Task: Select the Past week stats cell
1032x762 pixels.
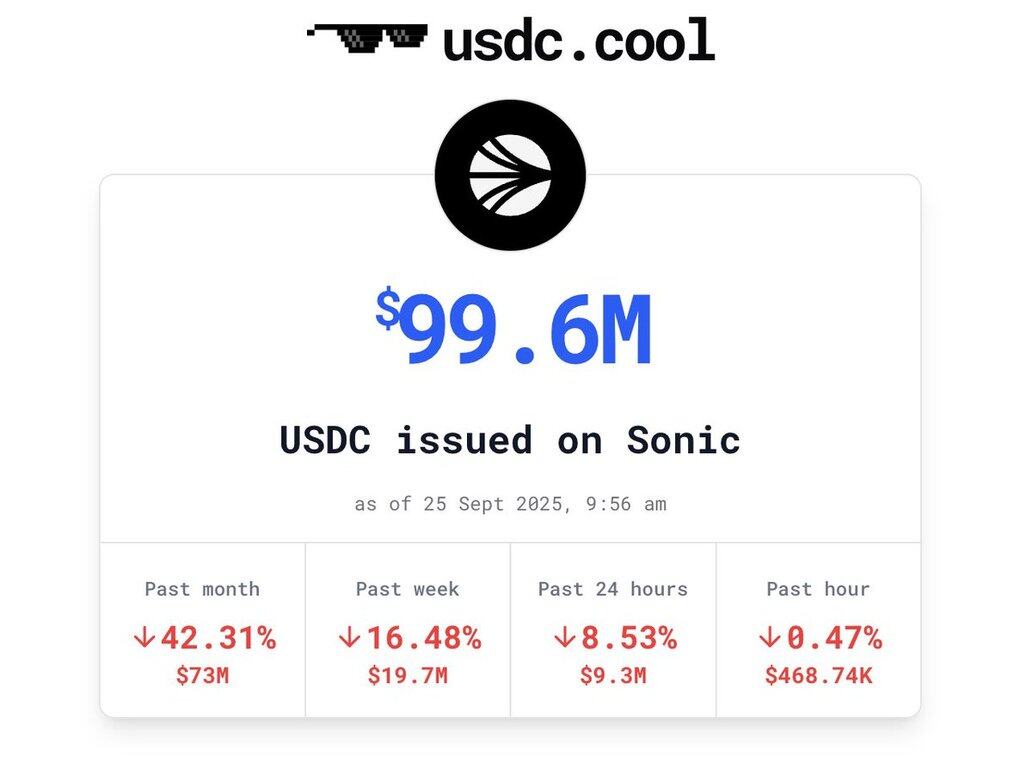Action: (408, 630)
